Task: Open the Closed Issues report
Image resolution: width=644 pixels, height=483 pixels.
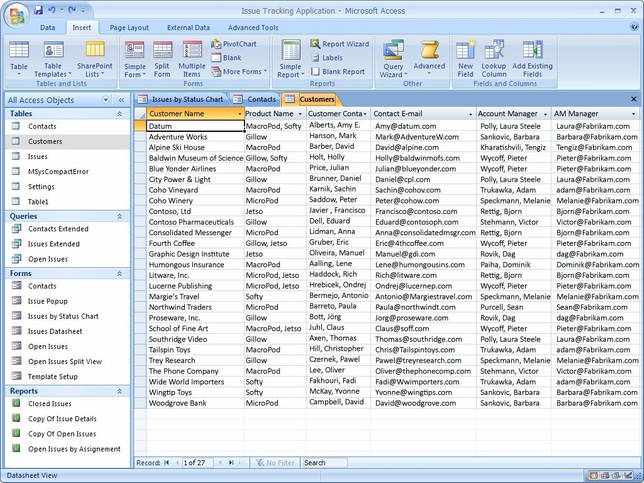Action: coord(50,404)
